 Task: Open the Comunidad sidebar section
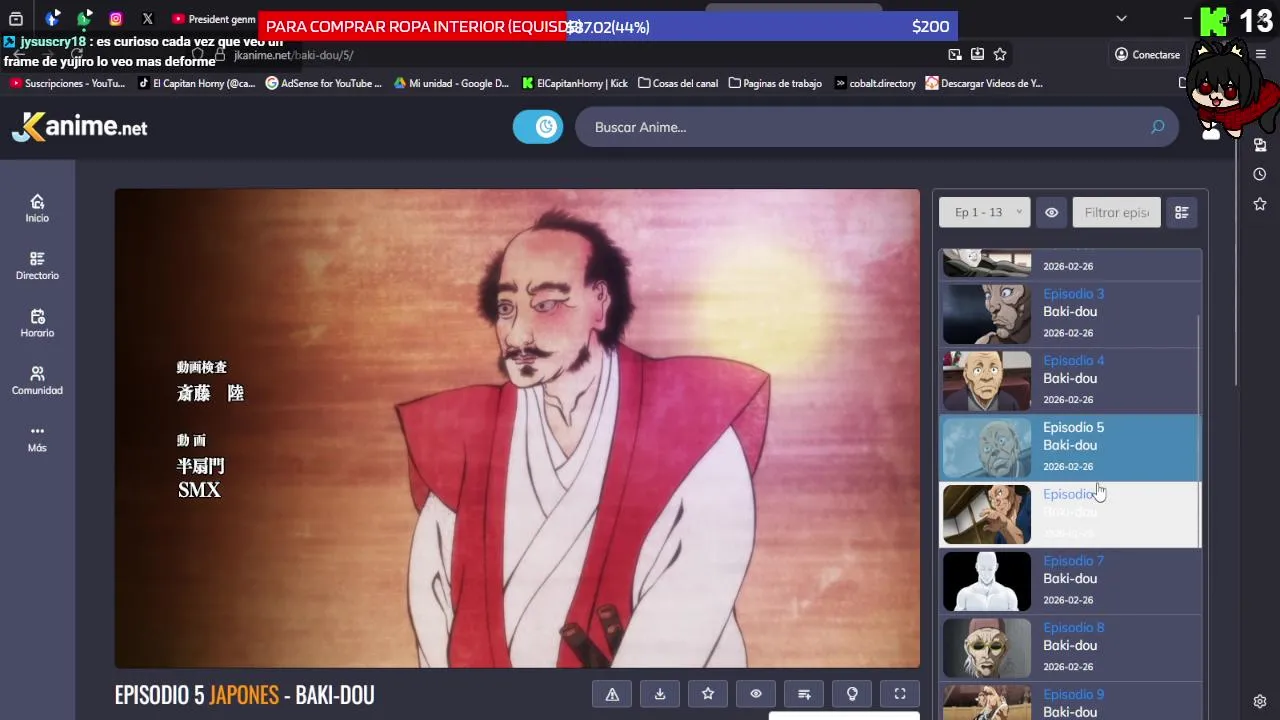[x=37, y=381]
